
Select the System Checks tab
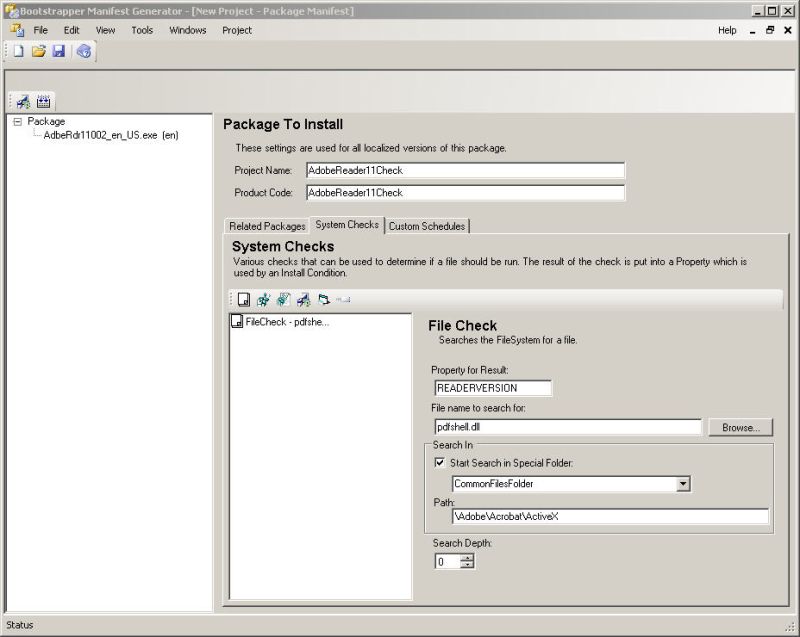click(x=347, y=224)
